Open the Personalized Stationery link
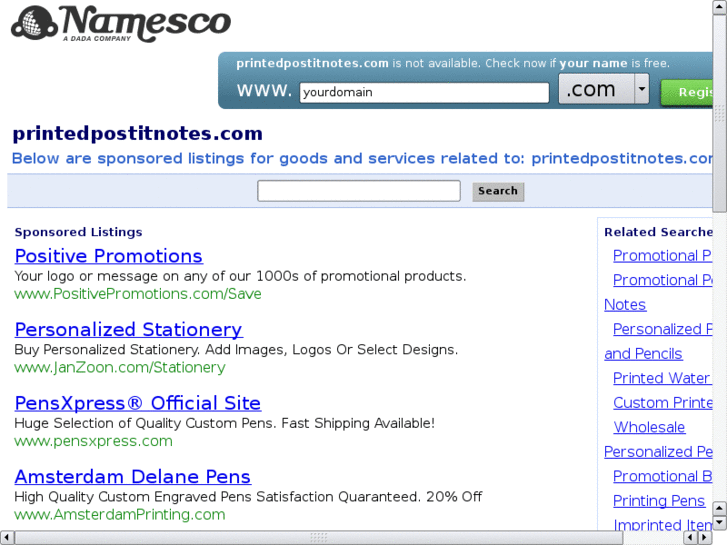This screenshot has height=545, width=727. click(x=128, y=330)
